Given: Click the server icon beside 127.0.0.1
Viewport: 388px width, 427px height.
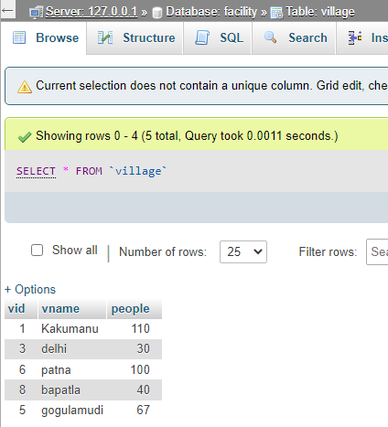Looking at the screenshot, I should (x=36, y=12).
